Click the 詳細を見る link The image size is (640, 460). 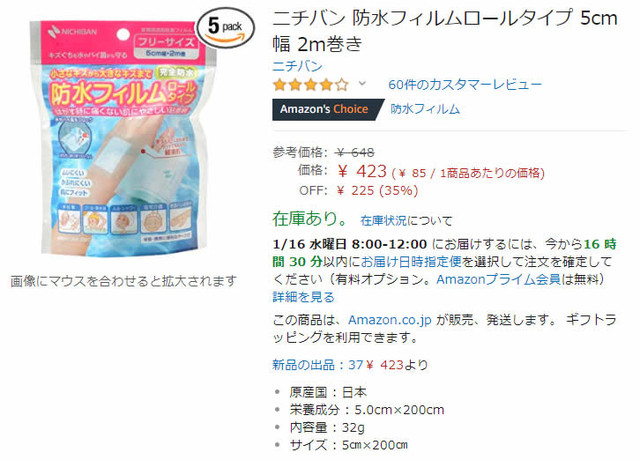304,297
